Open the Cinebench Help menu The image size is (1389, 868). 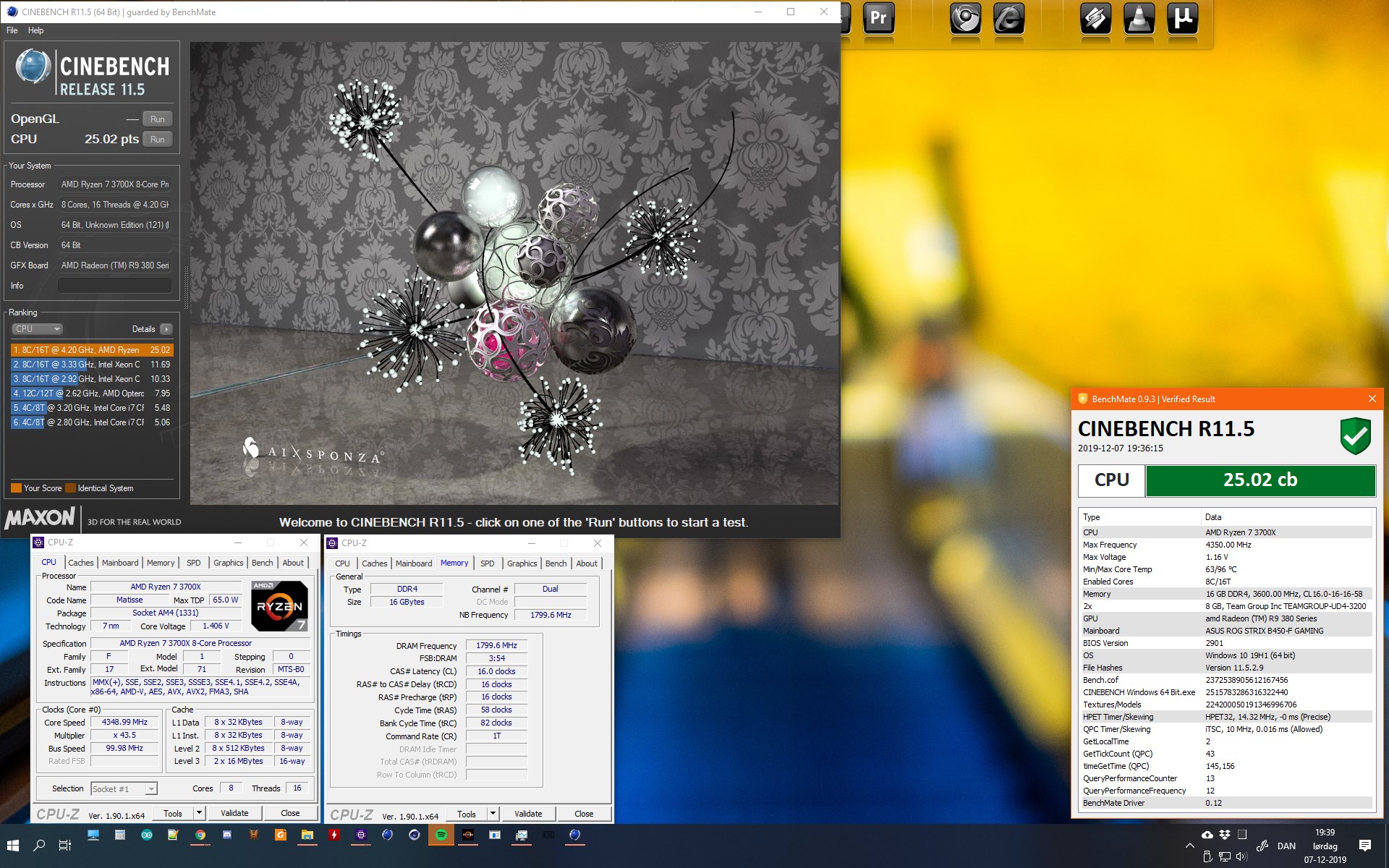click(x=36, y=30)
